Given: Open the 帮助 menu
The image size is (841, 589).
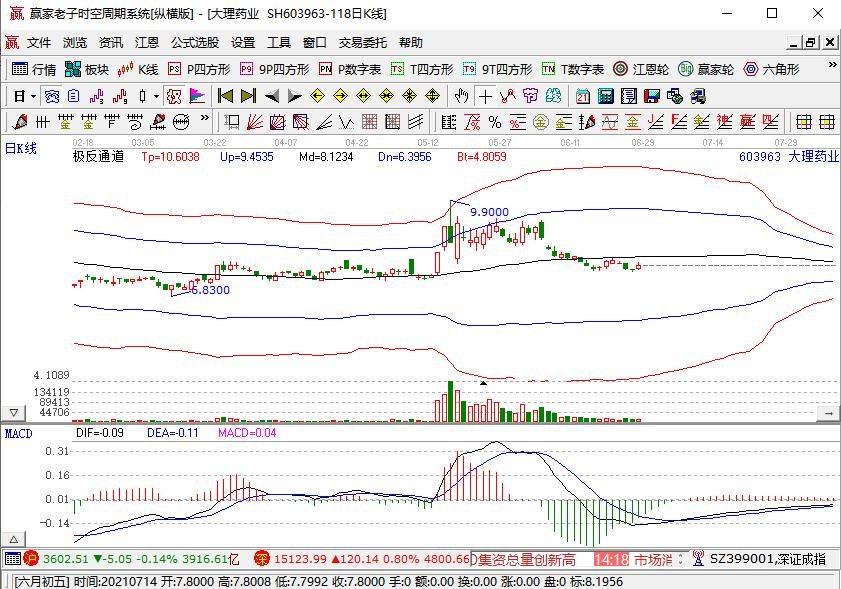Looking at the screenshot, I should click(411, 42).
